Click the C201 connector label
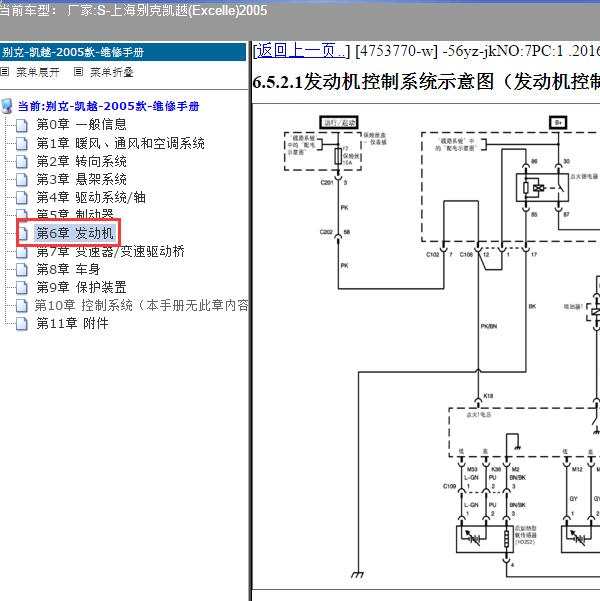This screenshot has width=600, height=601. tap(327, 182)
